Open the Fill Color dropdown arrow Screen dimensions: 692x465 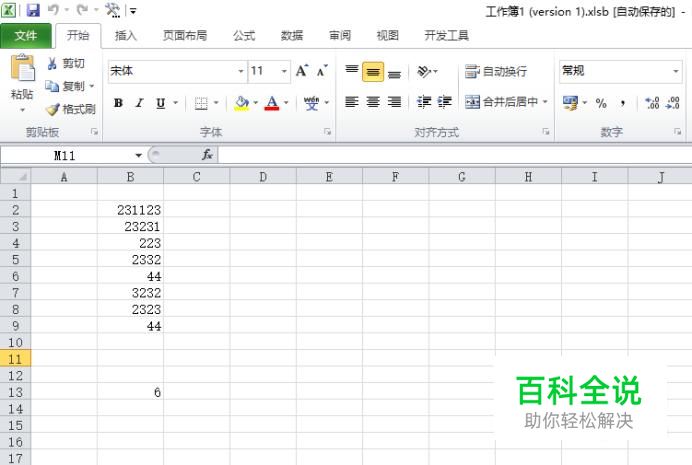coord(256,103)
